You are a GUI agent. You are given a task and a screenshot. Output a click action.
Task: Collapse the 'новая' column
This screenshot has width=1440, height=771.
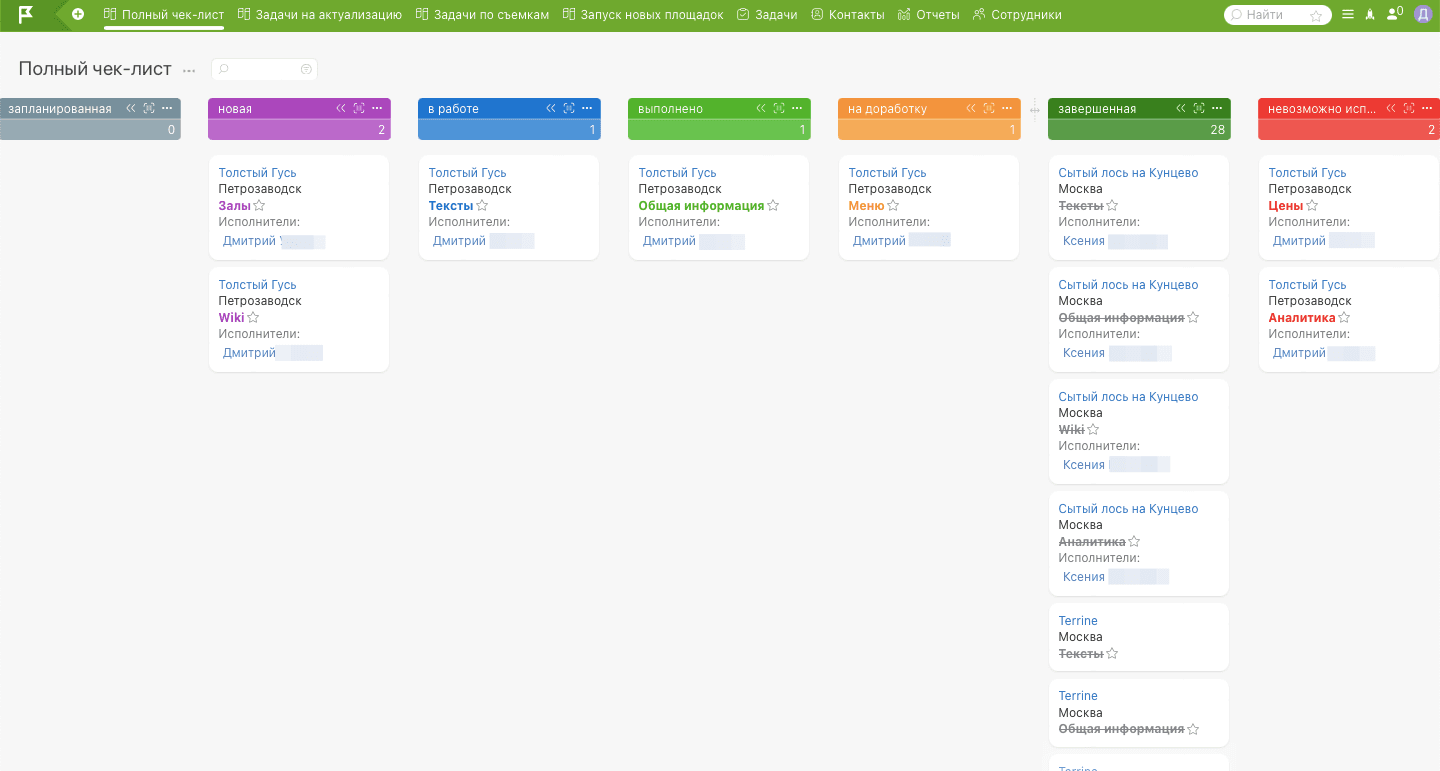(341, 108)
